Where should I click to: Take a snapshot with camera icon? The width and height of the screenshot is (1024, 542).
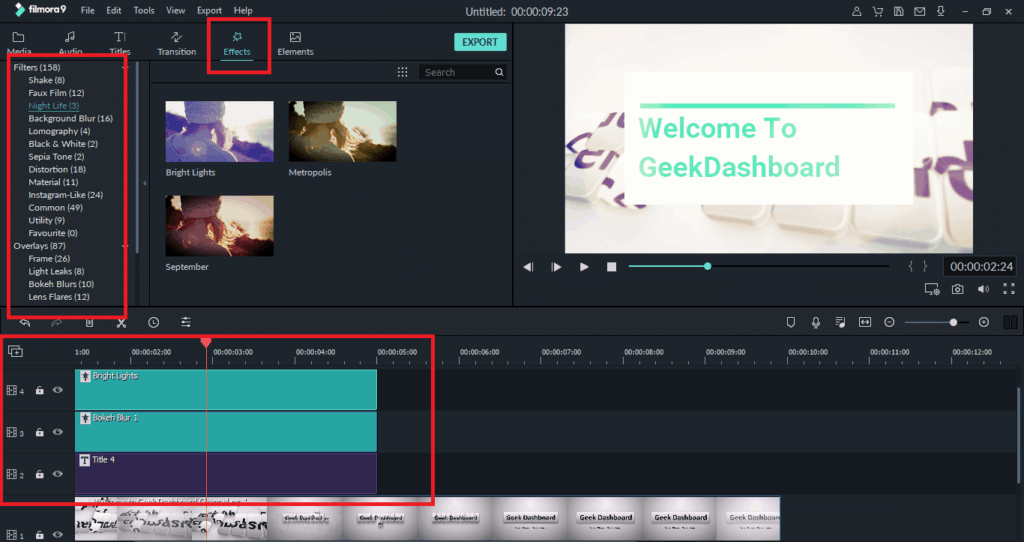tap(957, 289)
